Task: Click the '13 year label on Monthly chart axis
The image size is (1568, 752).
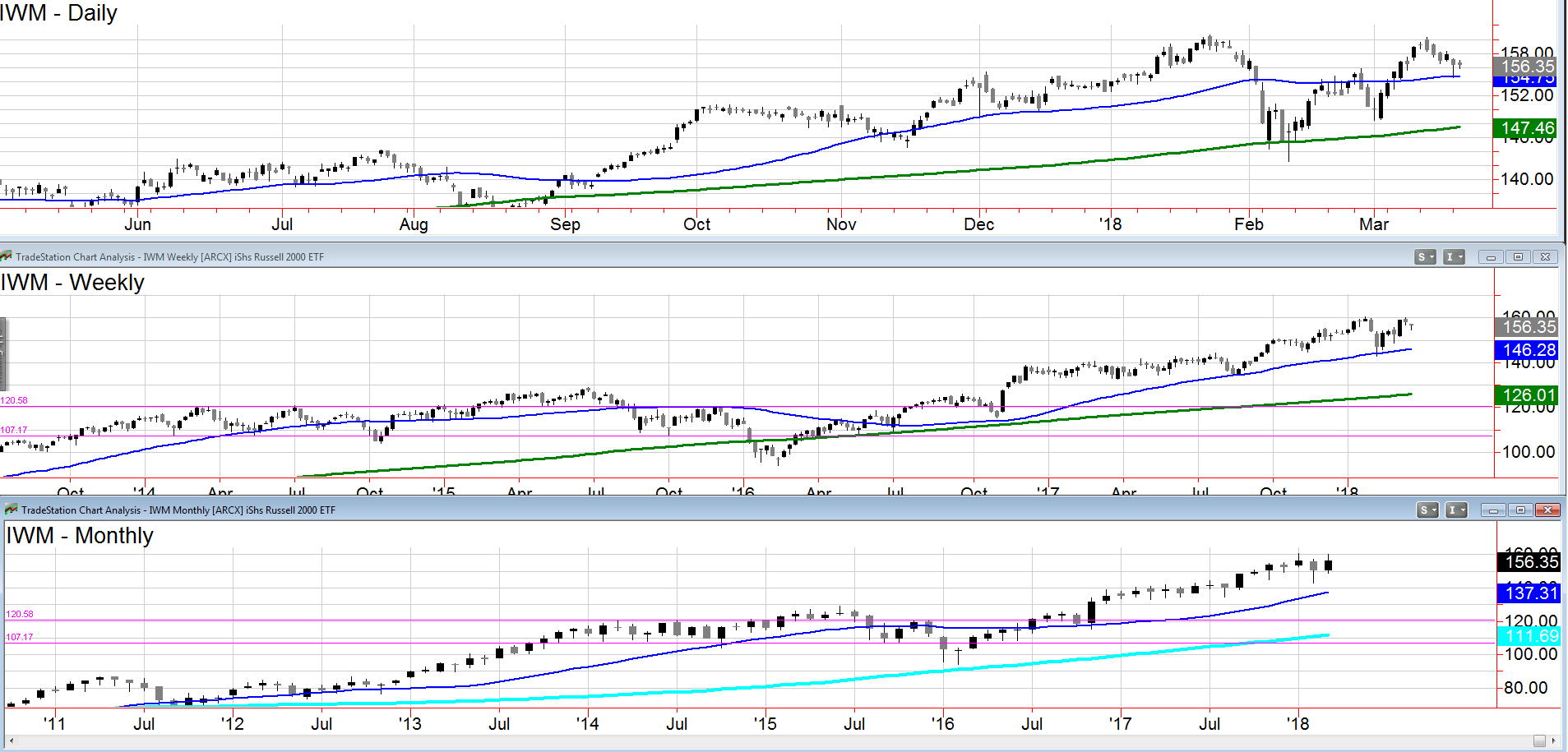Action: click(409, 724)
